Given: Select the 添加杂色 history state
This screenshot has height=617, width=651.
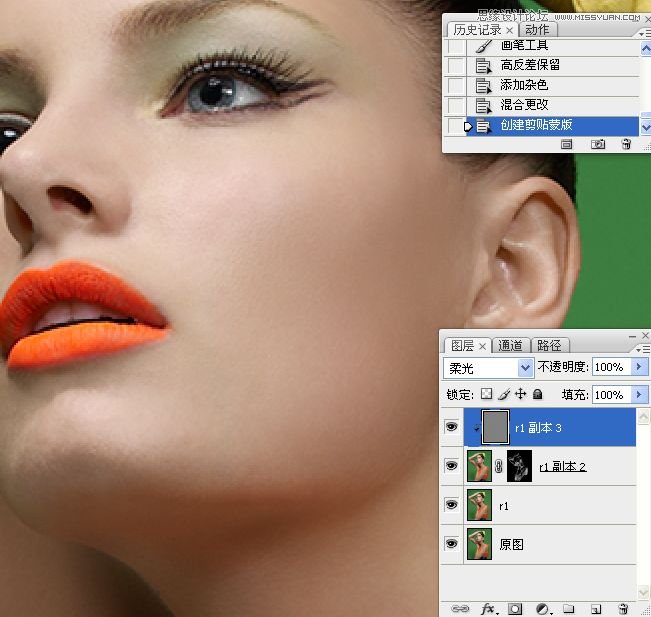Looking at the screenshot, I should (553, 86).
